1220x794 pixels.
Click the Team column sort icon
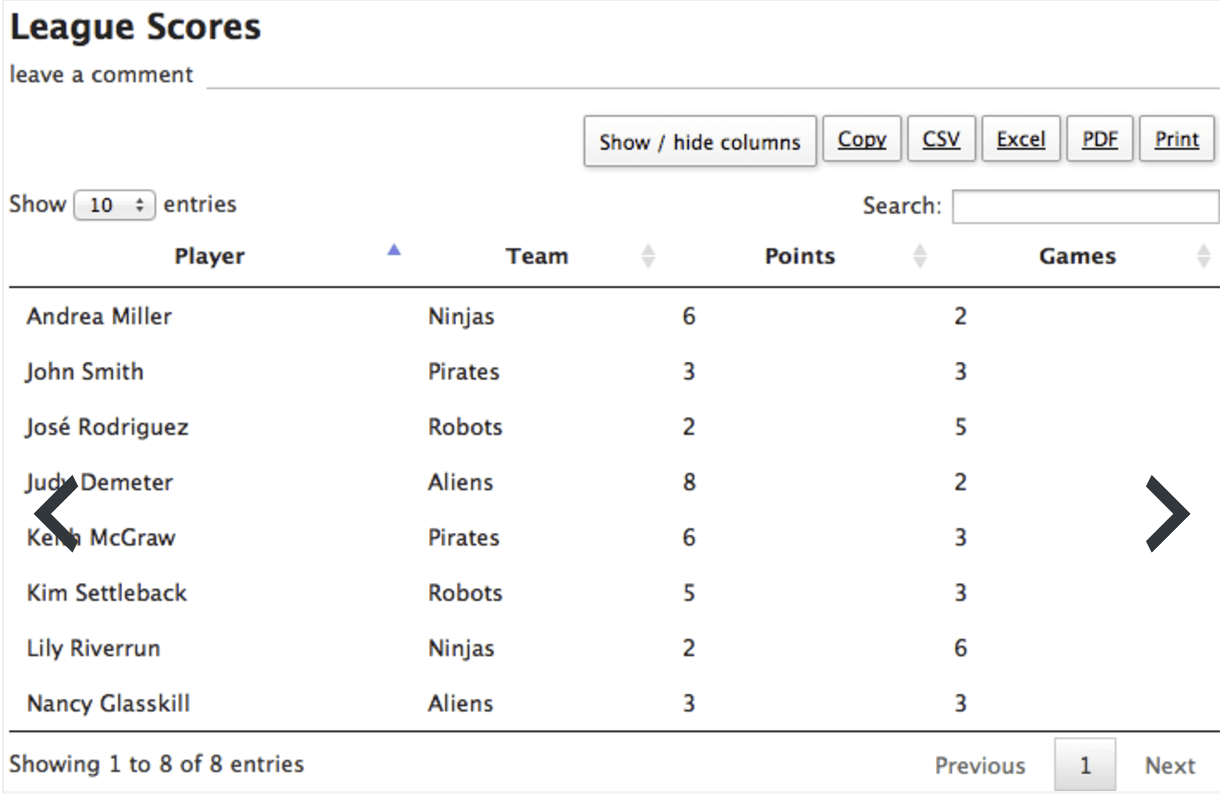pos(648,256)
